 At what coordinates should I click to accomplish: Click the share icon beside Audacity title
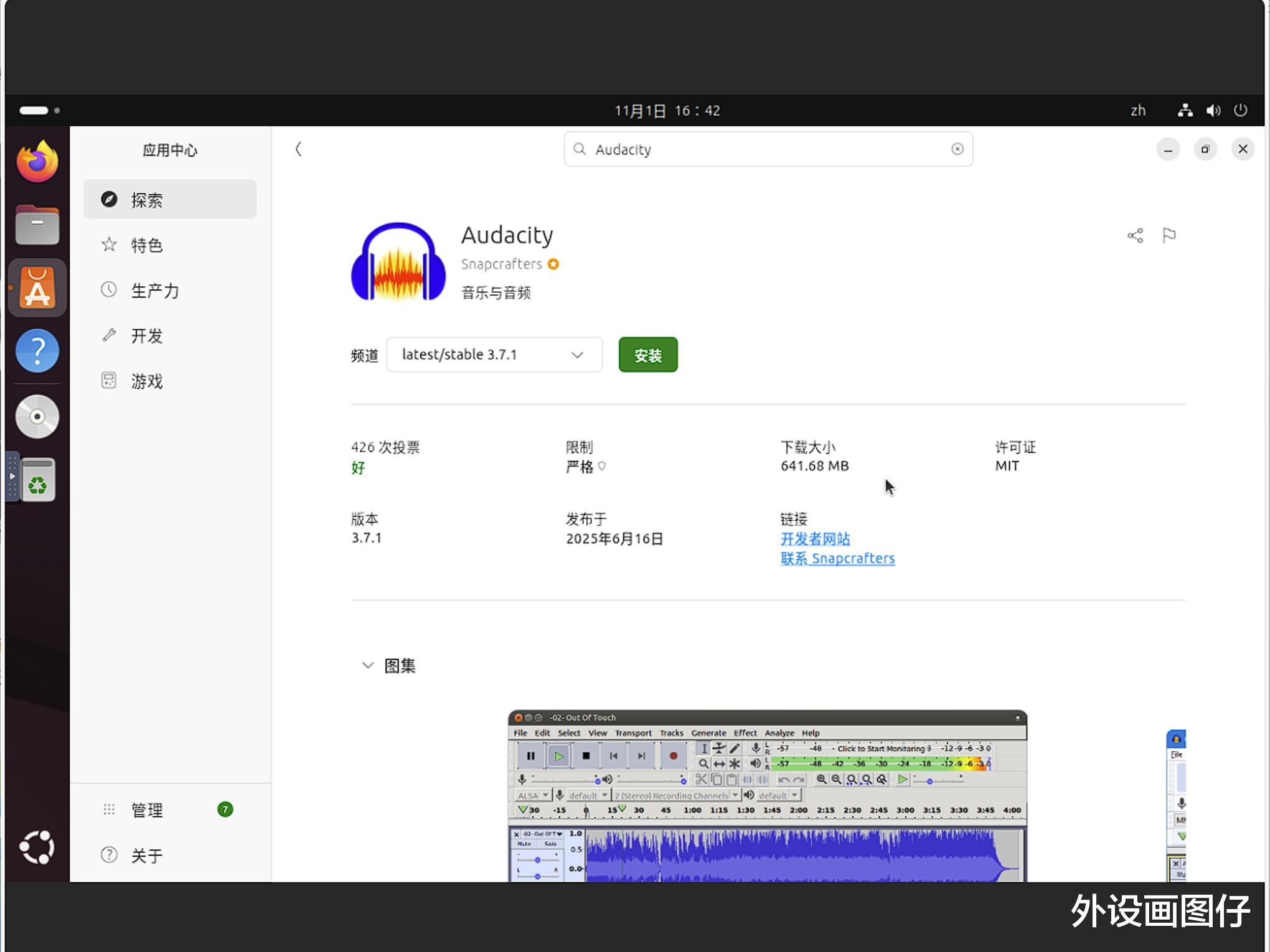point(1135,235)
